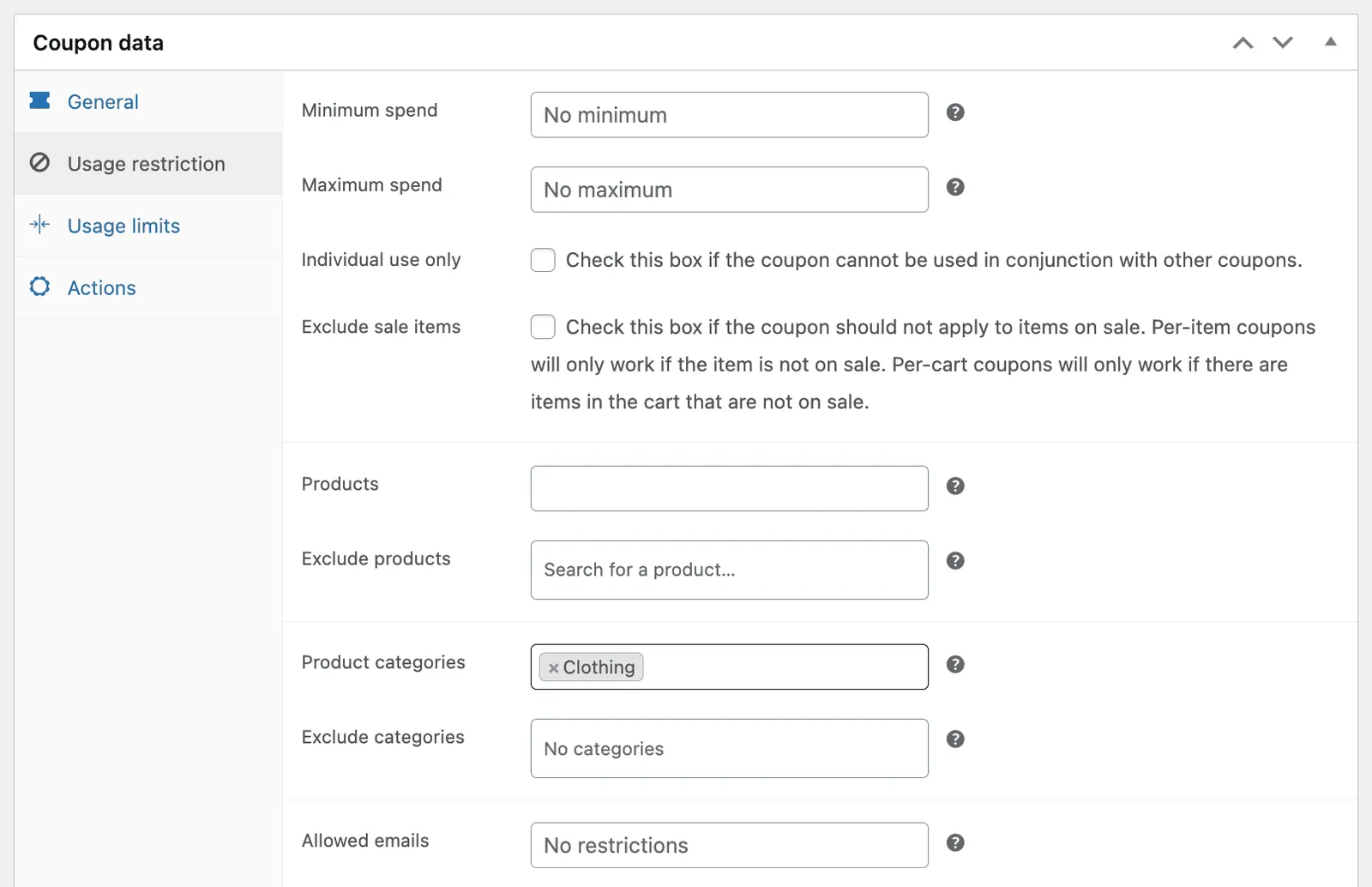1372x887 pixels.
Task: Click the help icon beside Maximum spend
Action: [955, 187]
